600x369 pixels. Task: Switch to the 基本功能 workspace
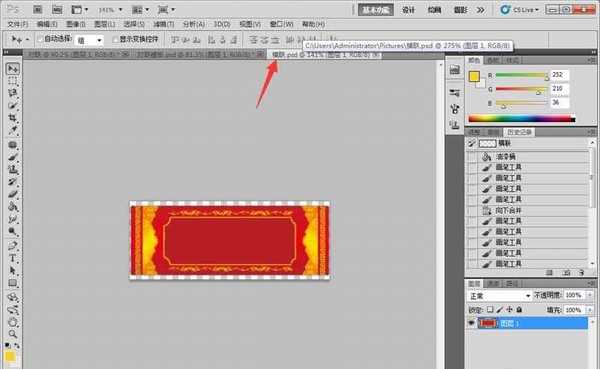click(376, 10)
